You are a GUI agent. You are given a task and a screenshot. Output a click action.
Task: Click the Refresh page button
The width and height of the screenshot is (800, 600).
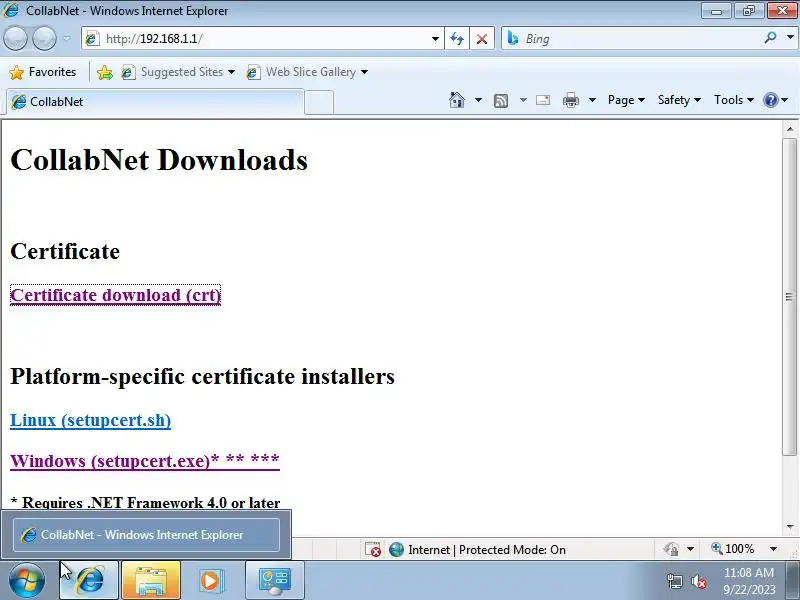click(x=457, y=39)
